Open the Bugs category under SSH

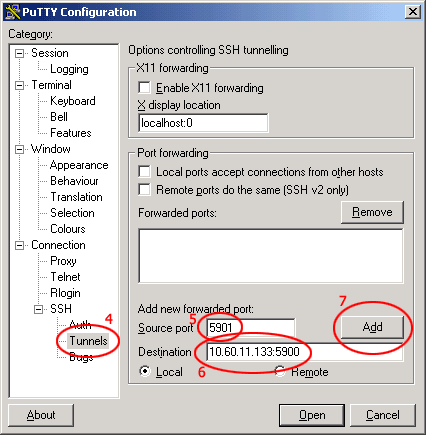tap(81, 357)
